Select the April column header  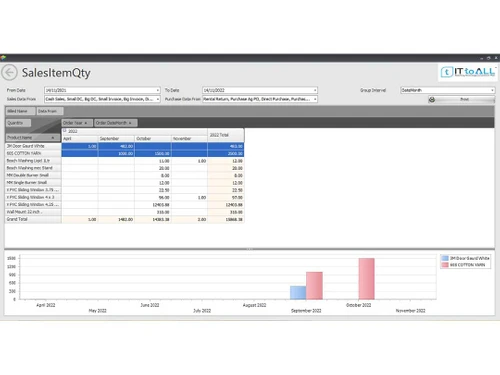pos(80,139)
